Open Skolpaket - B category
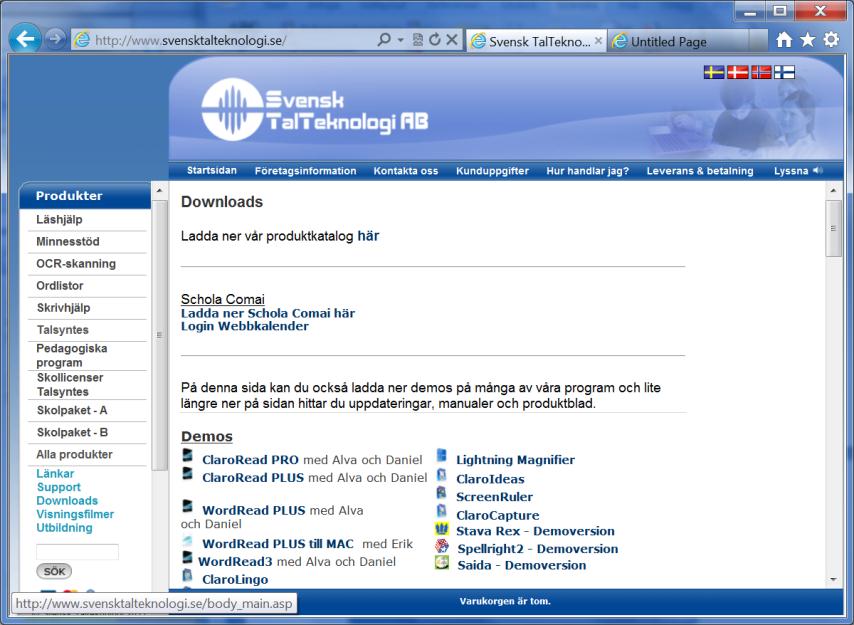The image size is (854, 625). [72, 432]
